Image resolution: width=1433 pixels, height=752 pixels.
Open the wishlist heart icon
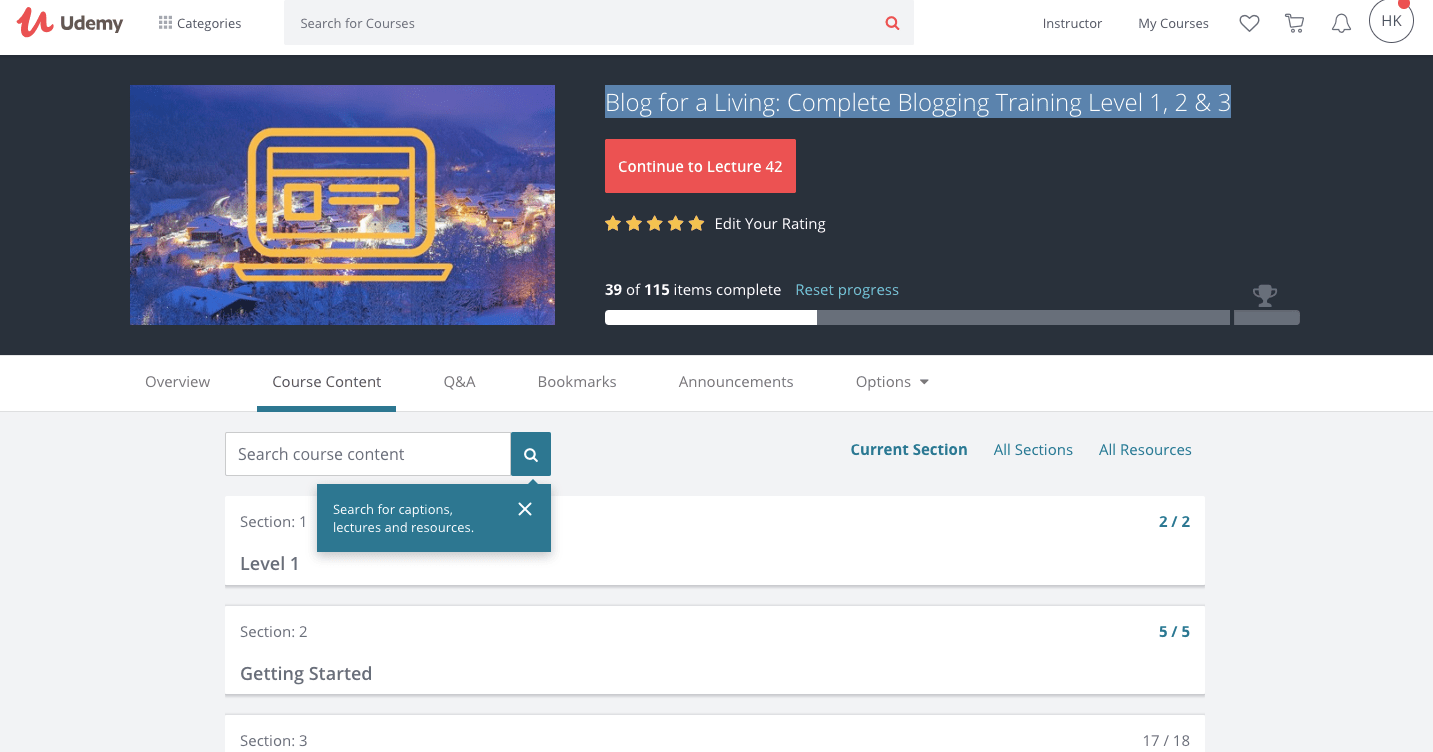(1249, 23)
